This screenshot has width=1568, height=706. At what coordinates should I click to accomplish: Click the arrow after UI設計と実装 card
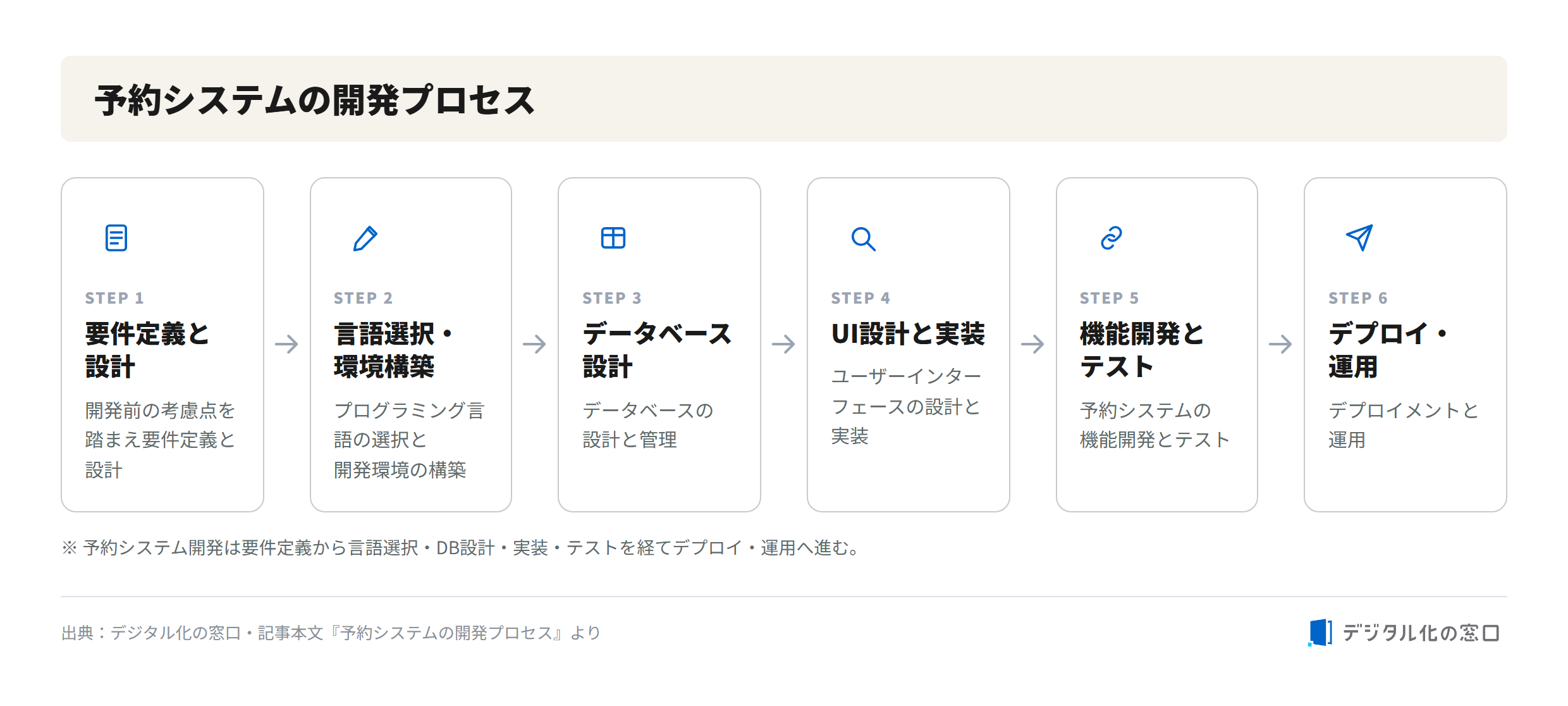click(x=1032, y=344)
